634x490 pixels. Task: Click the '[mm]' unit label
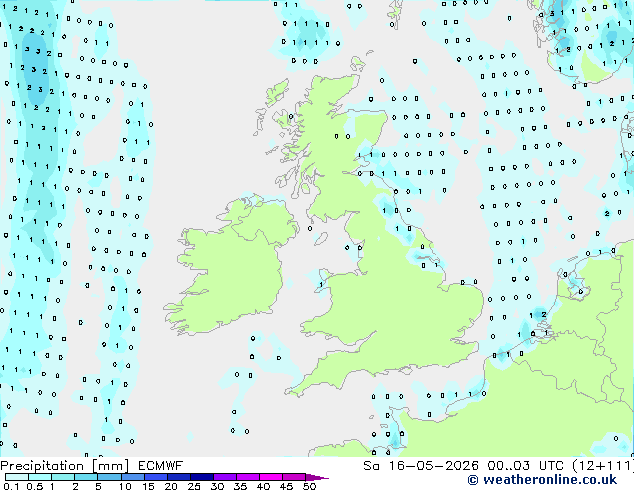tap(111, 466)
